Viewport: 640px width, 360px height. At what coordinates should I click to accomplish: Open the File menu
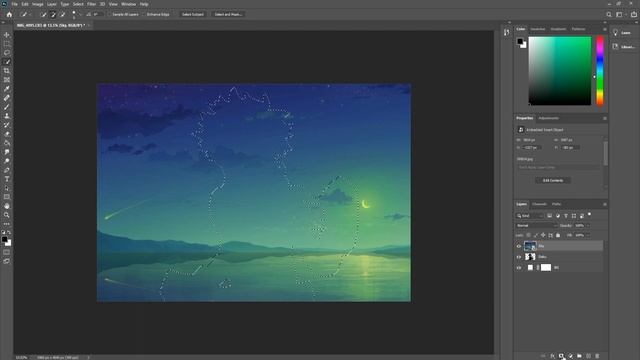[14, 4]
